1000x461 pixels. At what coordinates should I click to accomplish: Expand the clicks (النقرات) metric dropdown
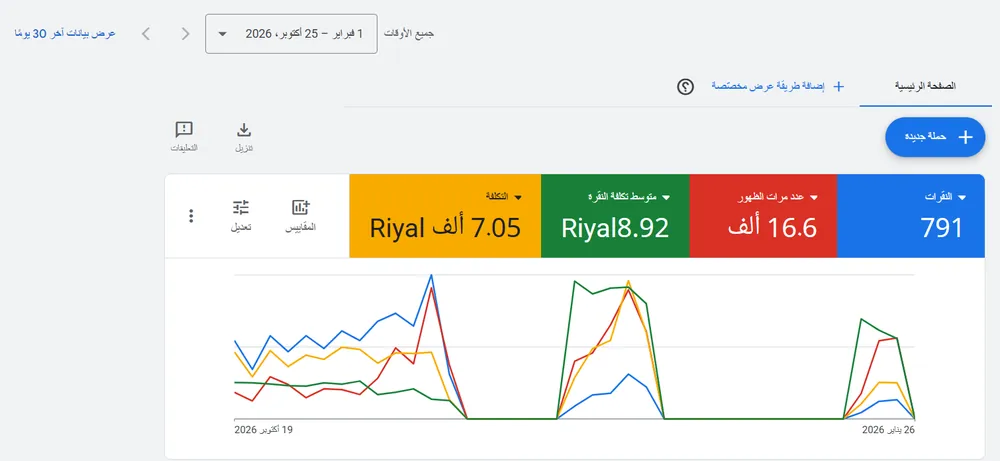[x=962, y=198]
